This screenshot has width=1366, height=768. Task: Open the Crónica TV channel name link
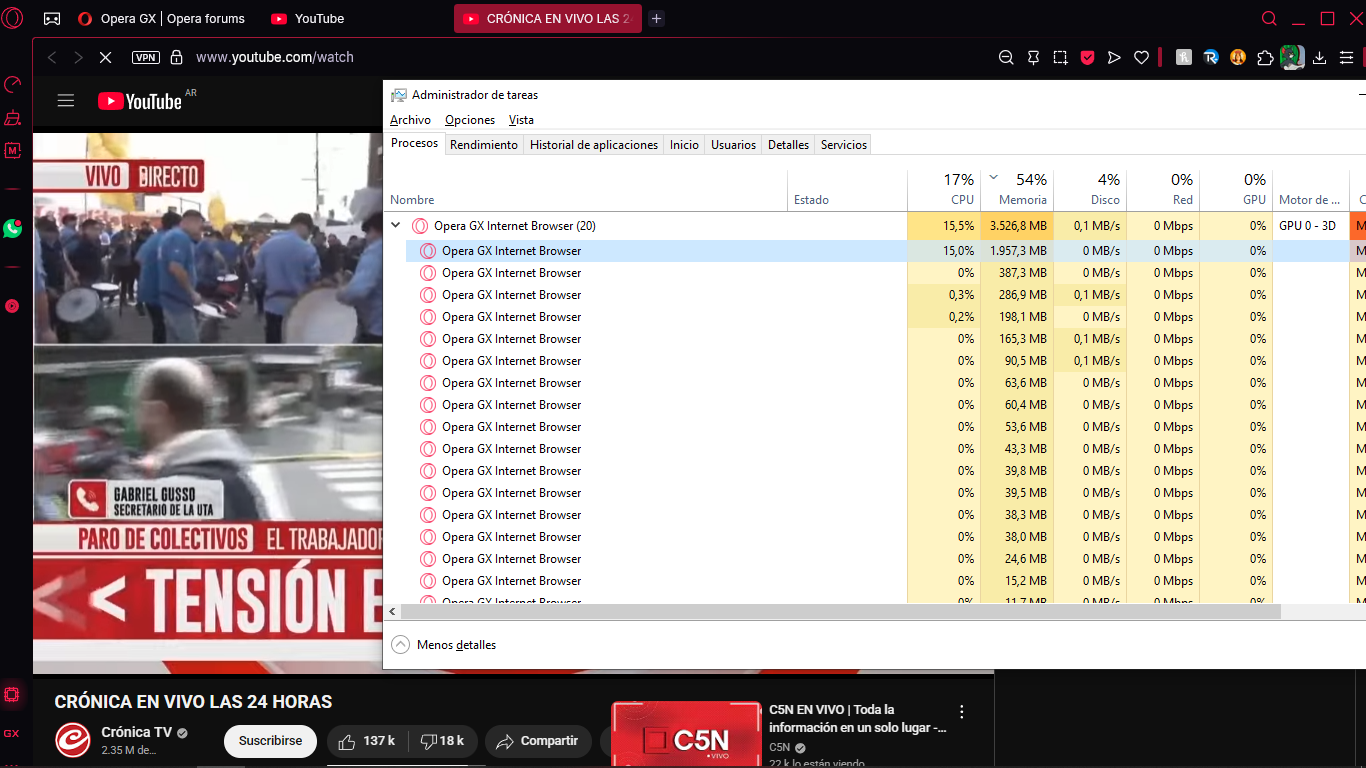click(137, 732)
